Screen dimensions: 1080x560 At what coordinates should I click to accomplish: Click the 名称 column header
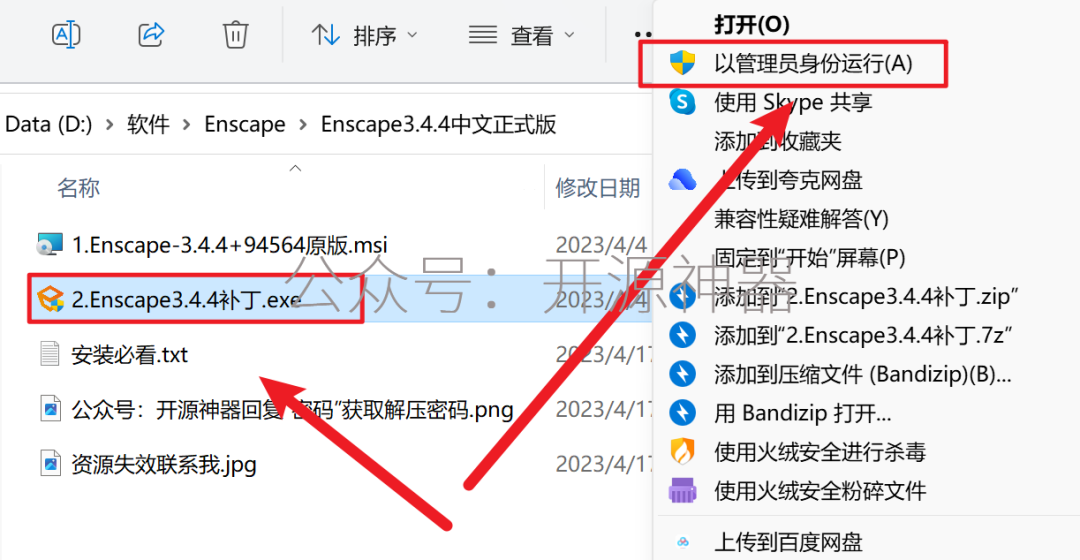tap(78, 187)
